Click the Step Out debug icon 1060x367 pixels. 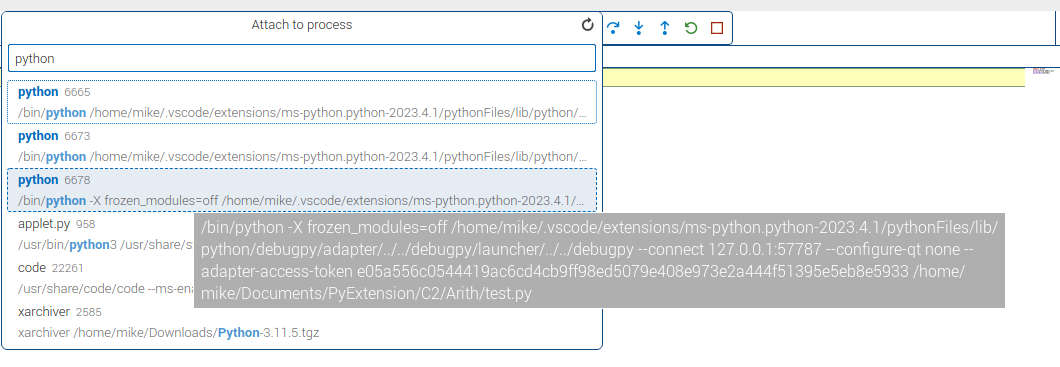tap(665, 28)
